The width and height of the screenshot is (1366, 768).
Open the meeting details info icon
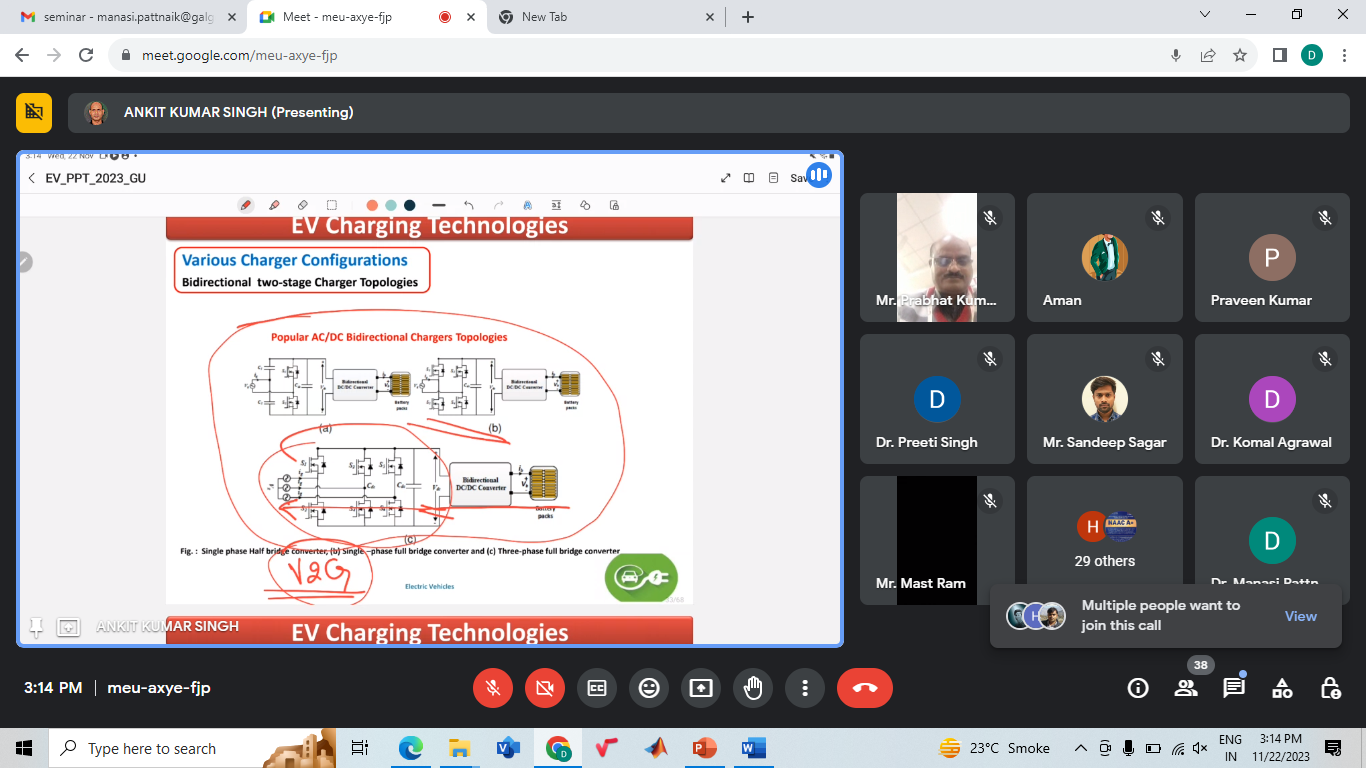tap(1138, 688)
